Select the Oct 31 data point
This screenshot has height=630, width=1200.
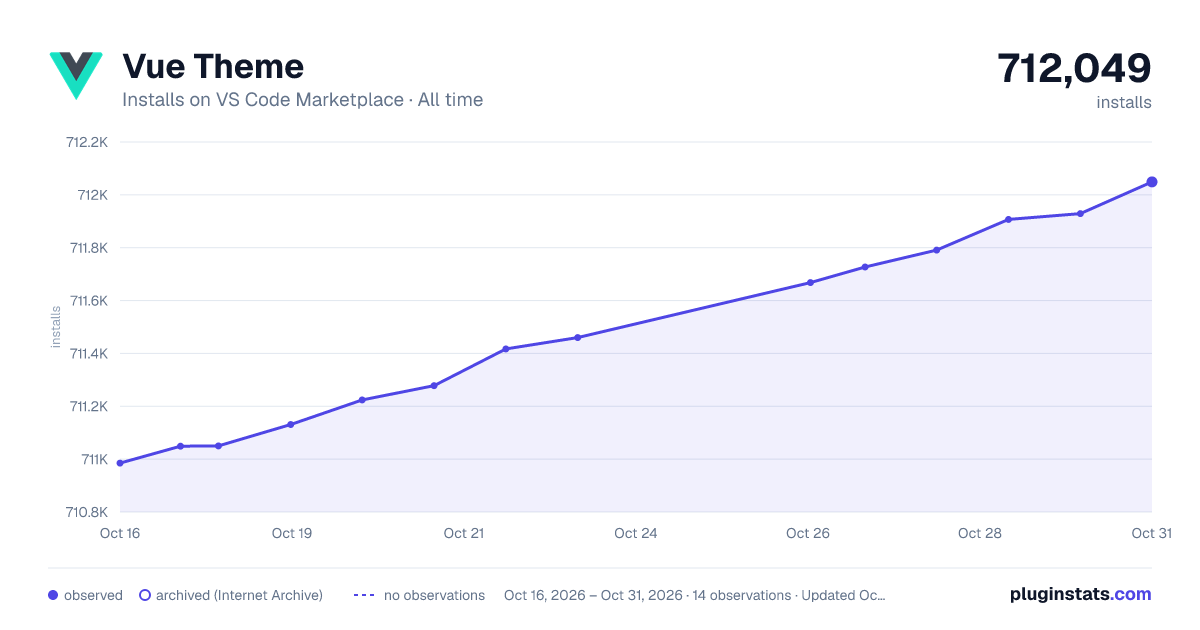(1152, 182)
